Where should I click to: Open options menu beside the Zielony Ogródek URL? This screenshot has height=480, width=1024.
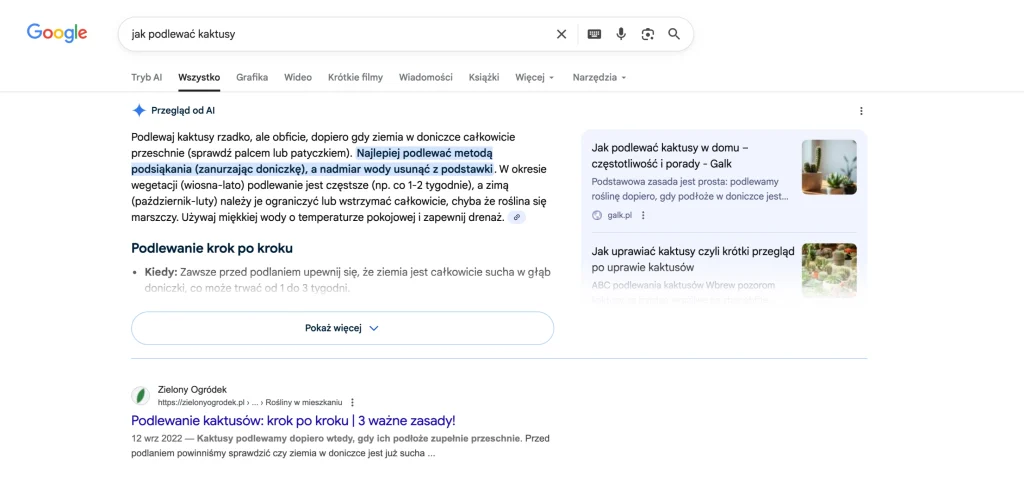pos(353,402)
